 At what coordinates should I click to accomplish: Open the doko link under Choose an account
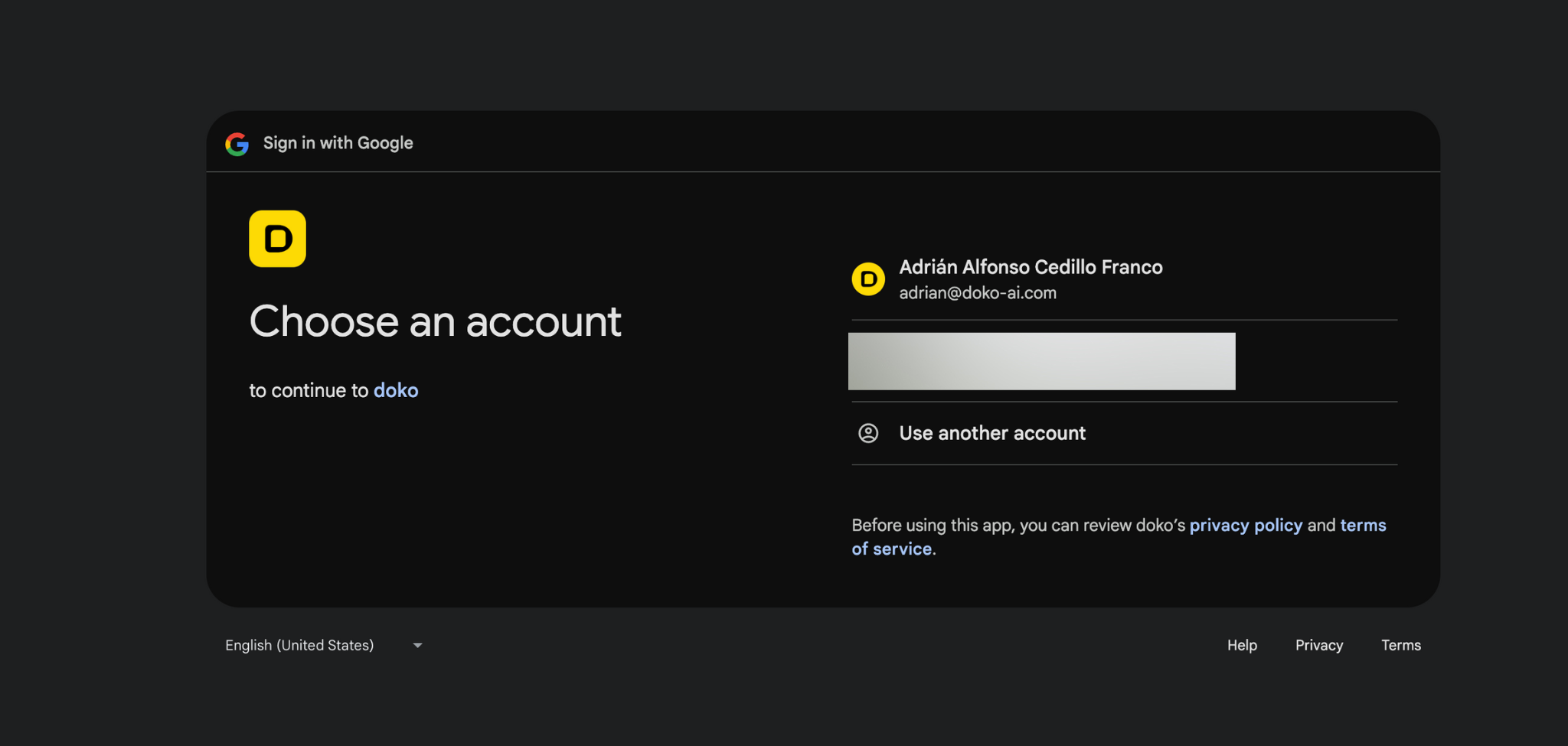click(396, 390)
